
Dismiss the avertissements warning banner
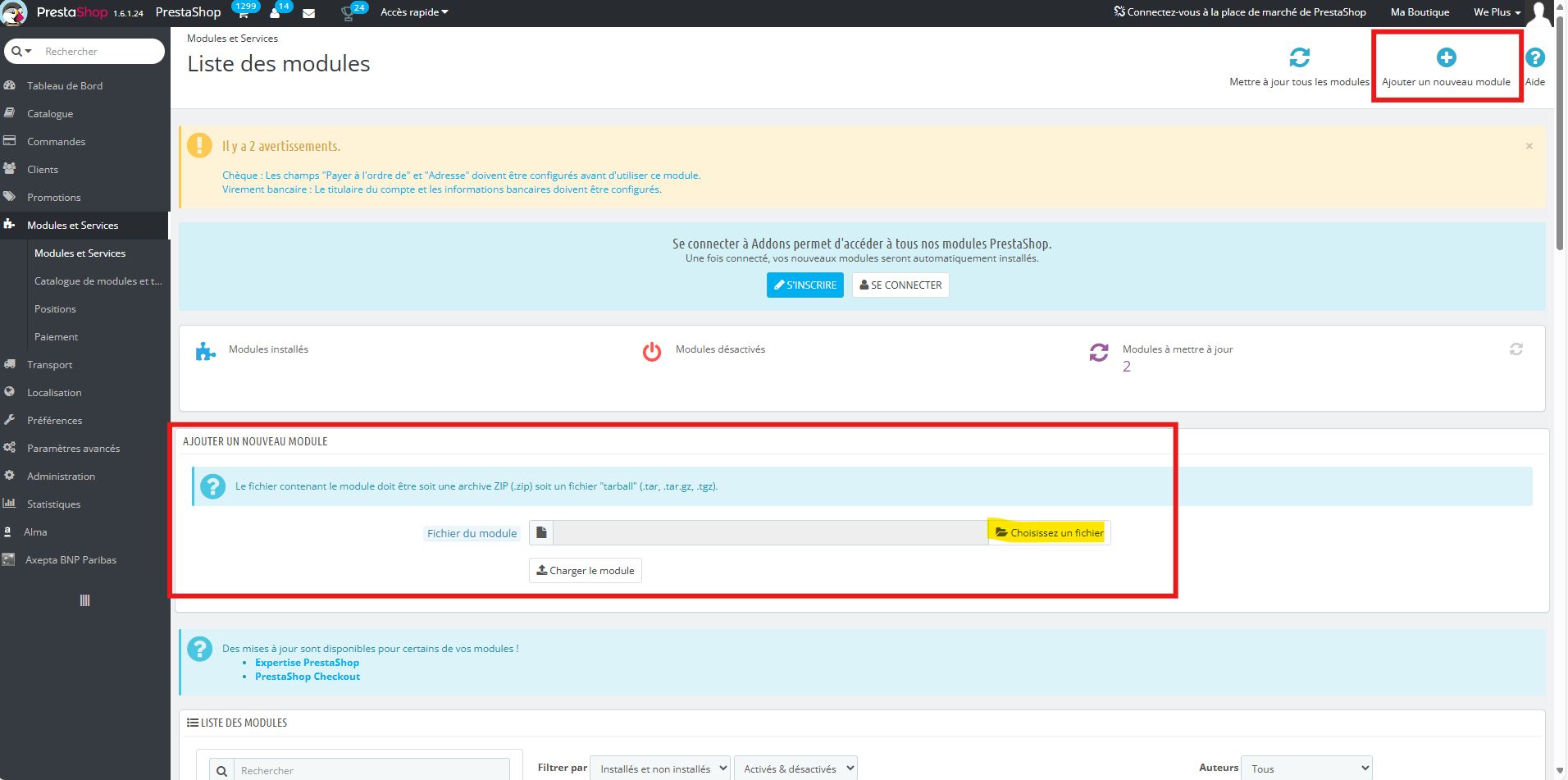(1529, 146)
